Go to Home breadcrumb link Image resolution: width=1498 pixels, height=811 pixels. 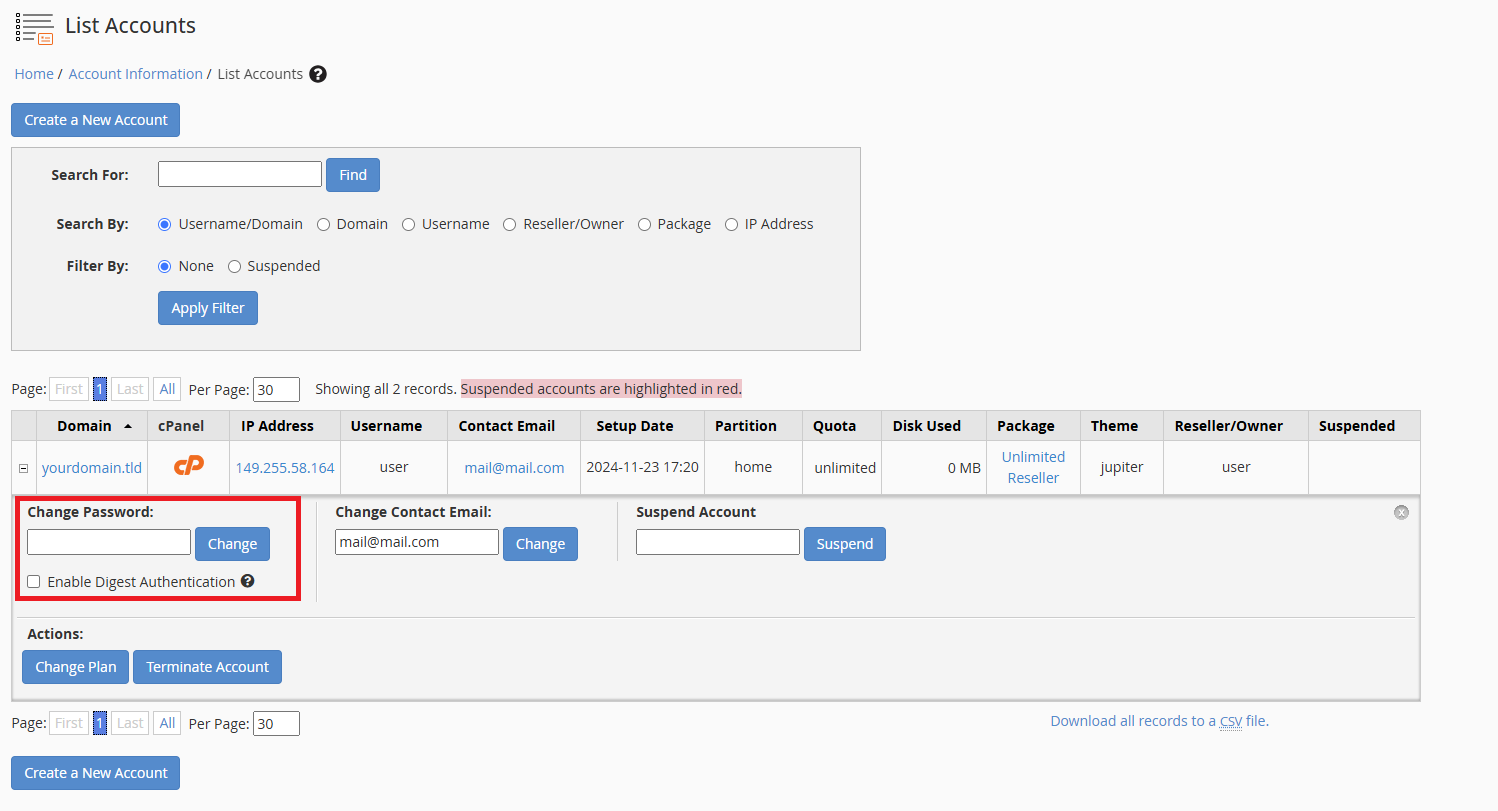click(34, 74)
